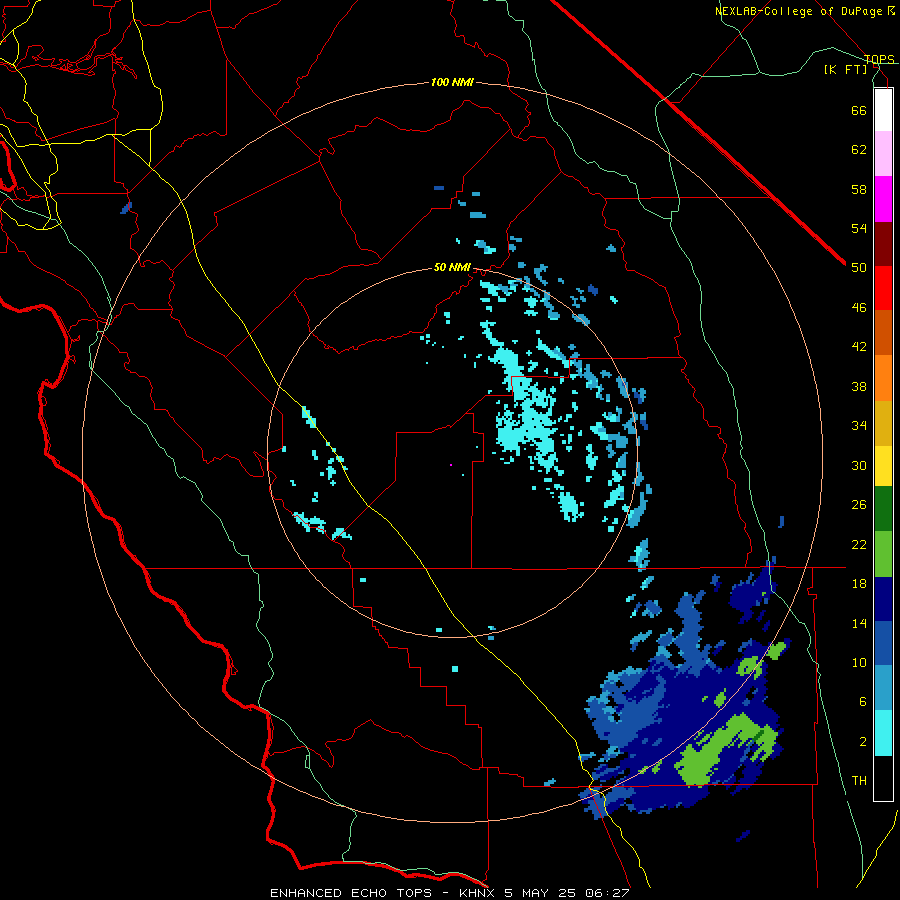Viewport: 900px width, 900px height.
Task: Click the KHNX station identifier
Action: tap(478, 893)
